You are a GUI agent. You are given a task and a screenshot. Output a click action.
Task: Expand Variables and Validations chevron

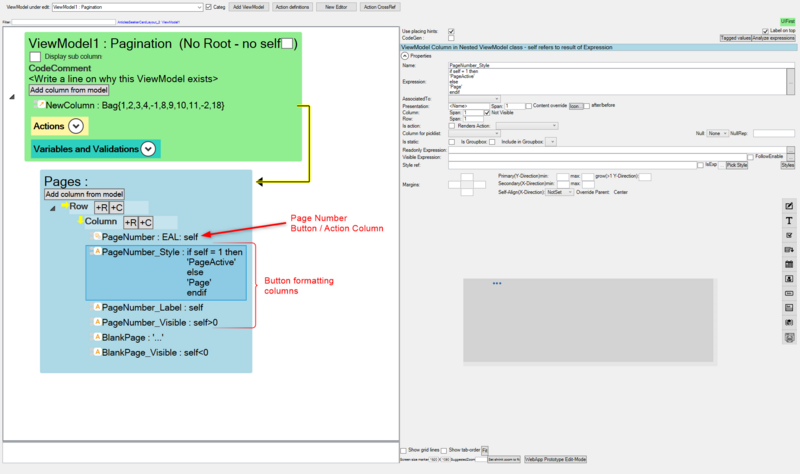[x=148, y=149]
